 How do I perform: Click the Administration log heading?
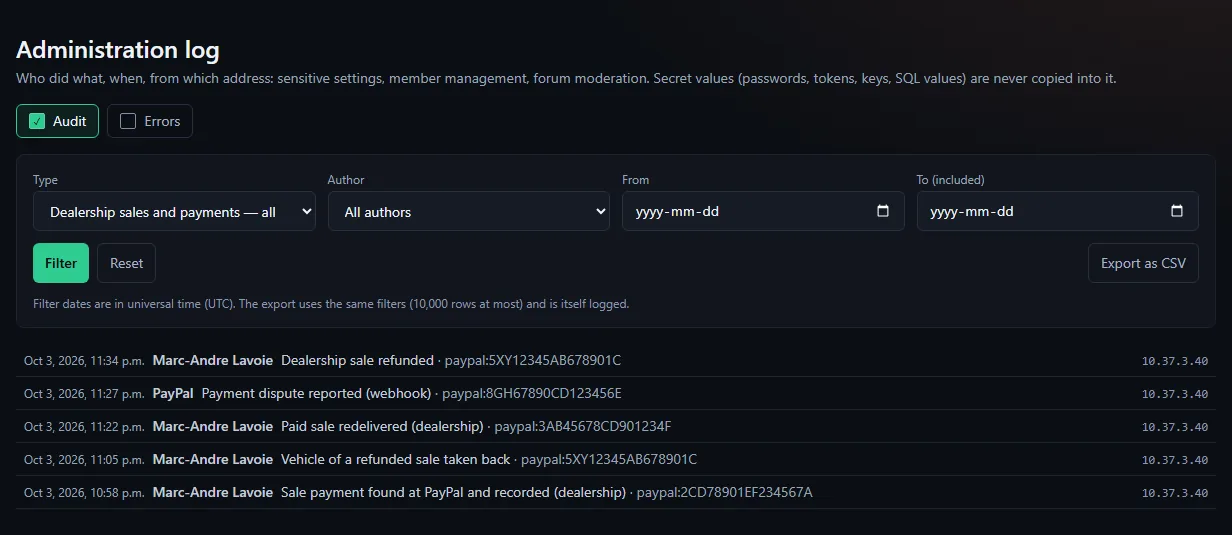(118, 50)
